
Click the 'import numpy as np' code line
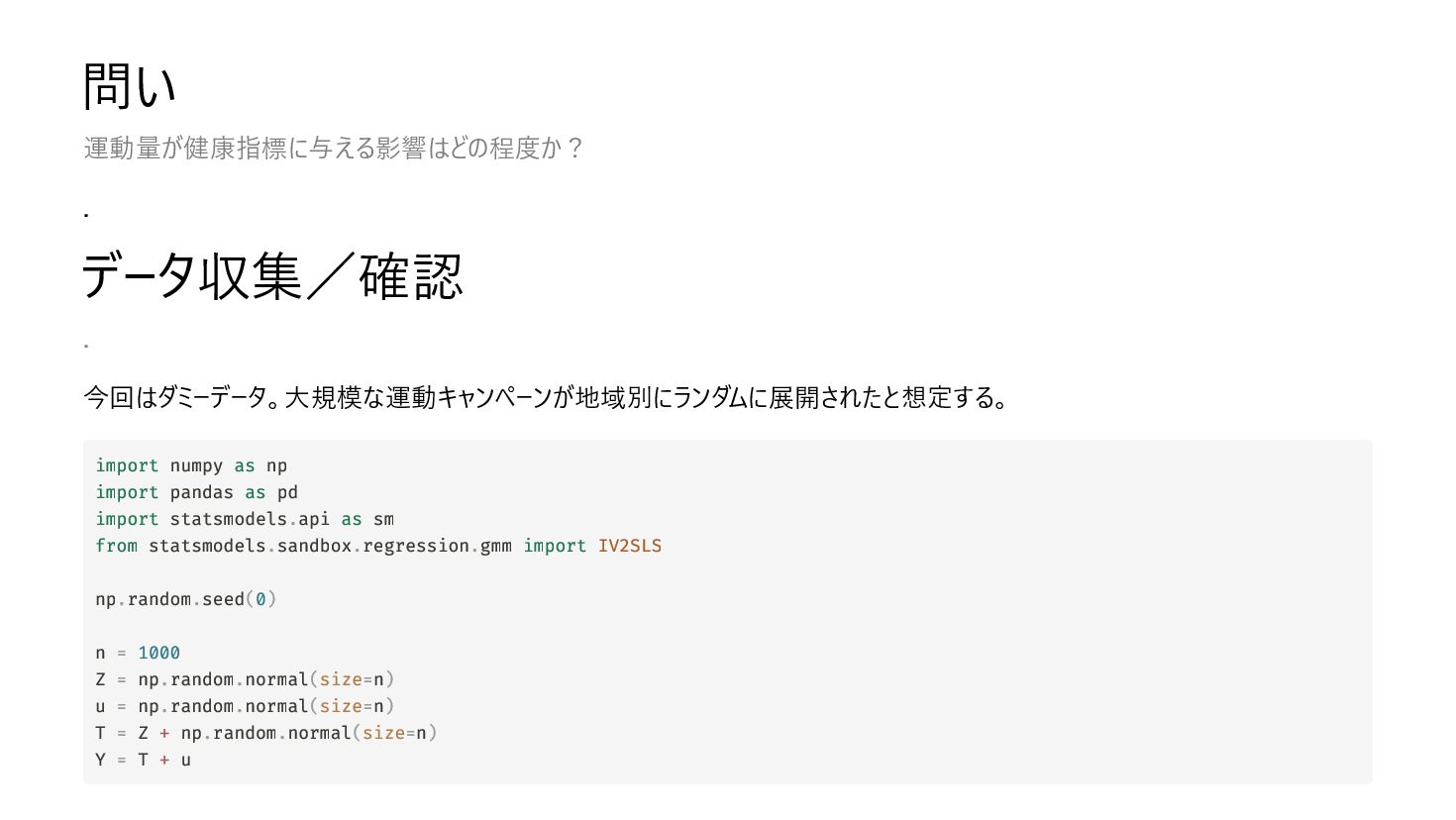tap(191, 465)
